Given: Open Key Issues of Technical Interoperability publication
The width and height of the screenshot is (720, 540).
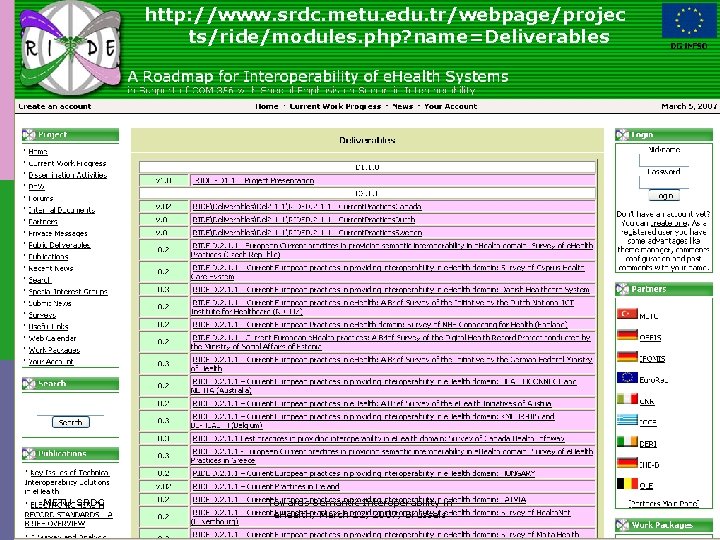Looking at the screenshot, I should (x=67, y=482).
